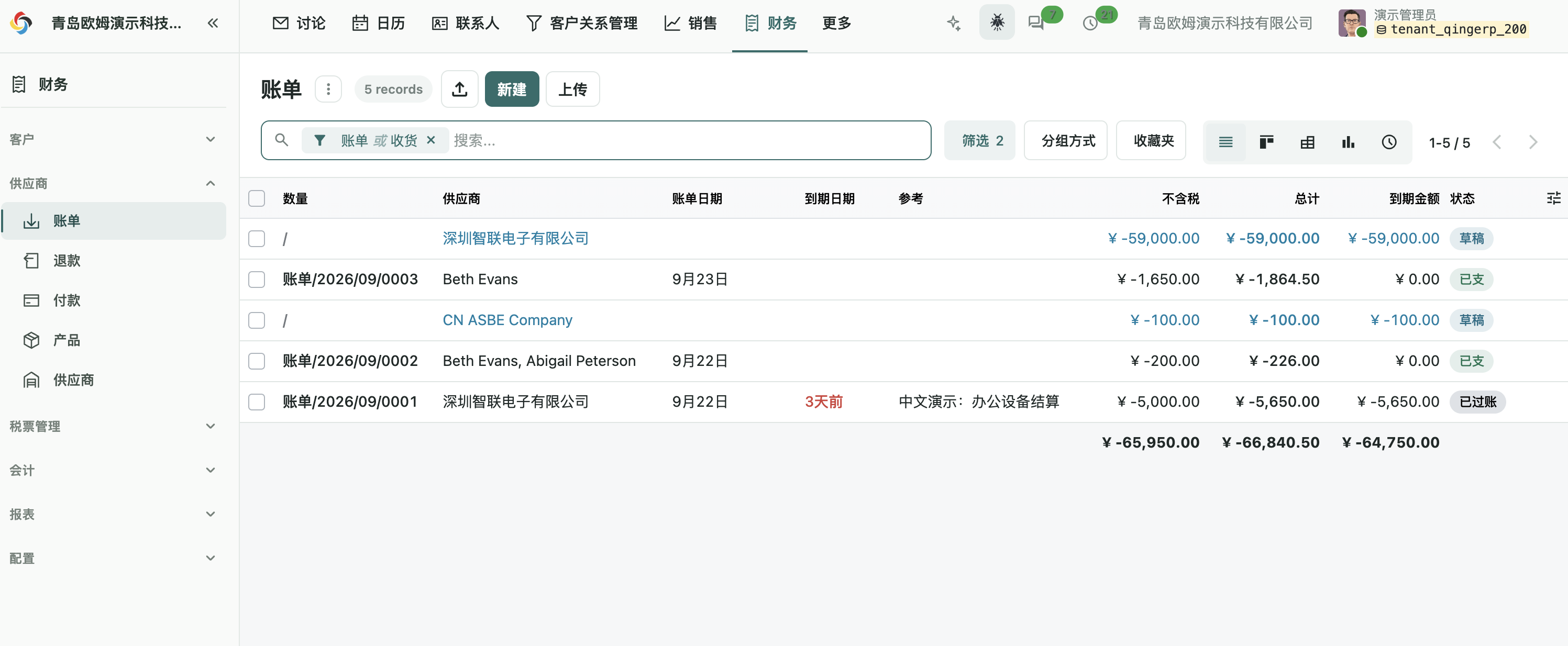The image size is (1568, 646).
Task: Expand the 报表 sidebar section
Action: tap(113, 514)
